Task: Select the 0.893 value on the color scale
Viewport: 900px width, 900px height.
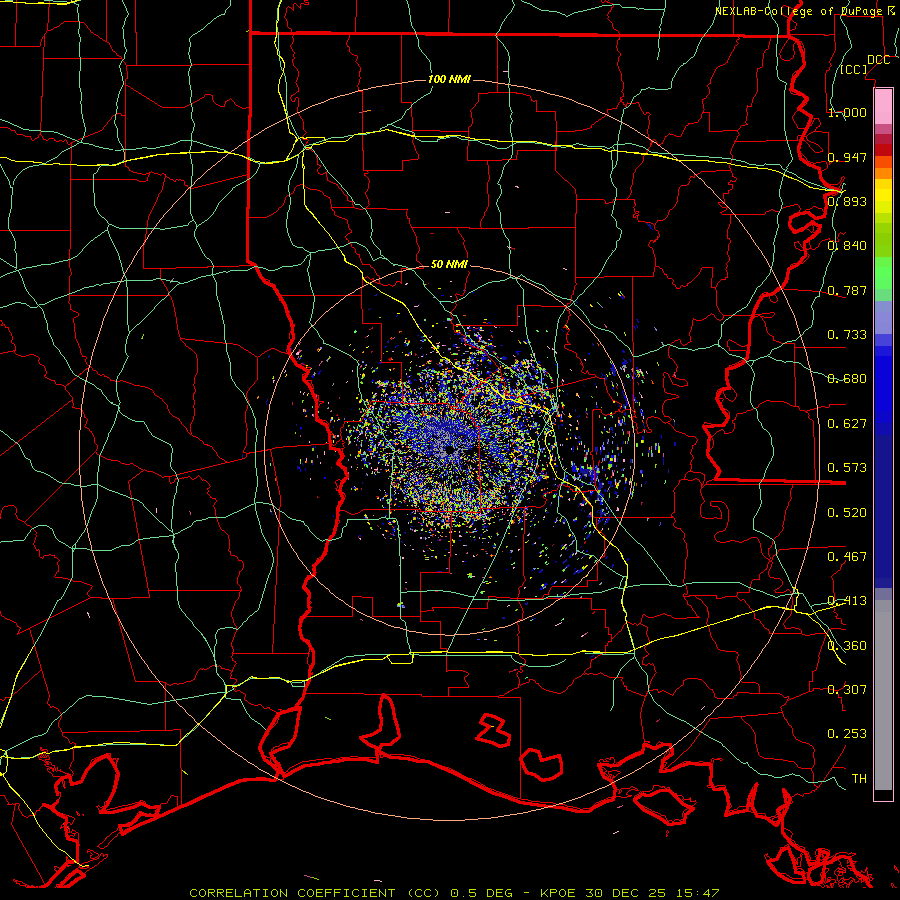Action: click(847, 201)
